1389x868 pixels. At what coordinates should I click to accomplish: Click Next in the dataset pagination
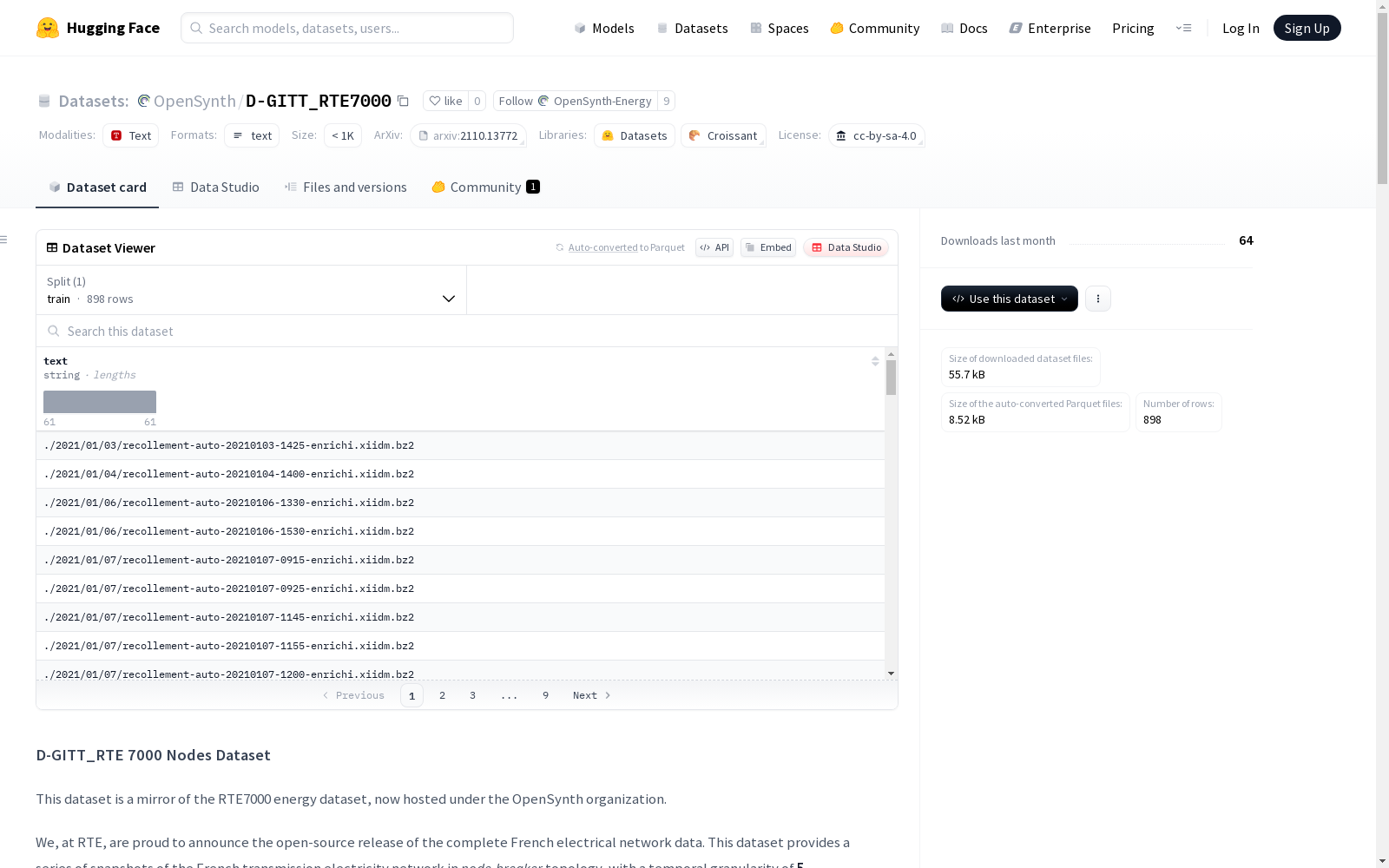pos(592,695)
